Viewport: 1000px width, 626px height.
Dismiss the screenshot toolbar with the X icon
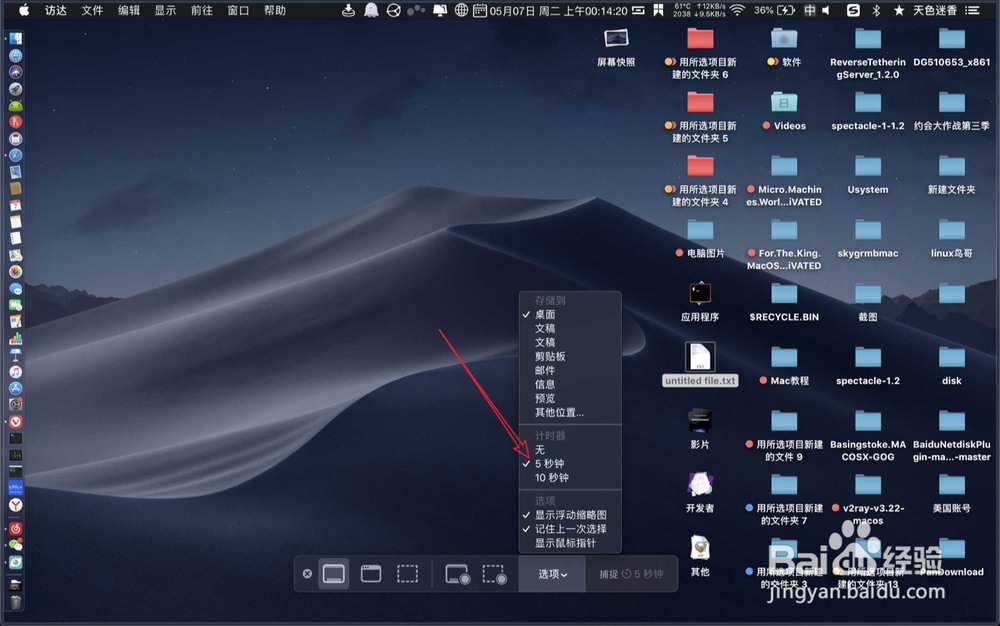pos(308,574)
